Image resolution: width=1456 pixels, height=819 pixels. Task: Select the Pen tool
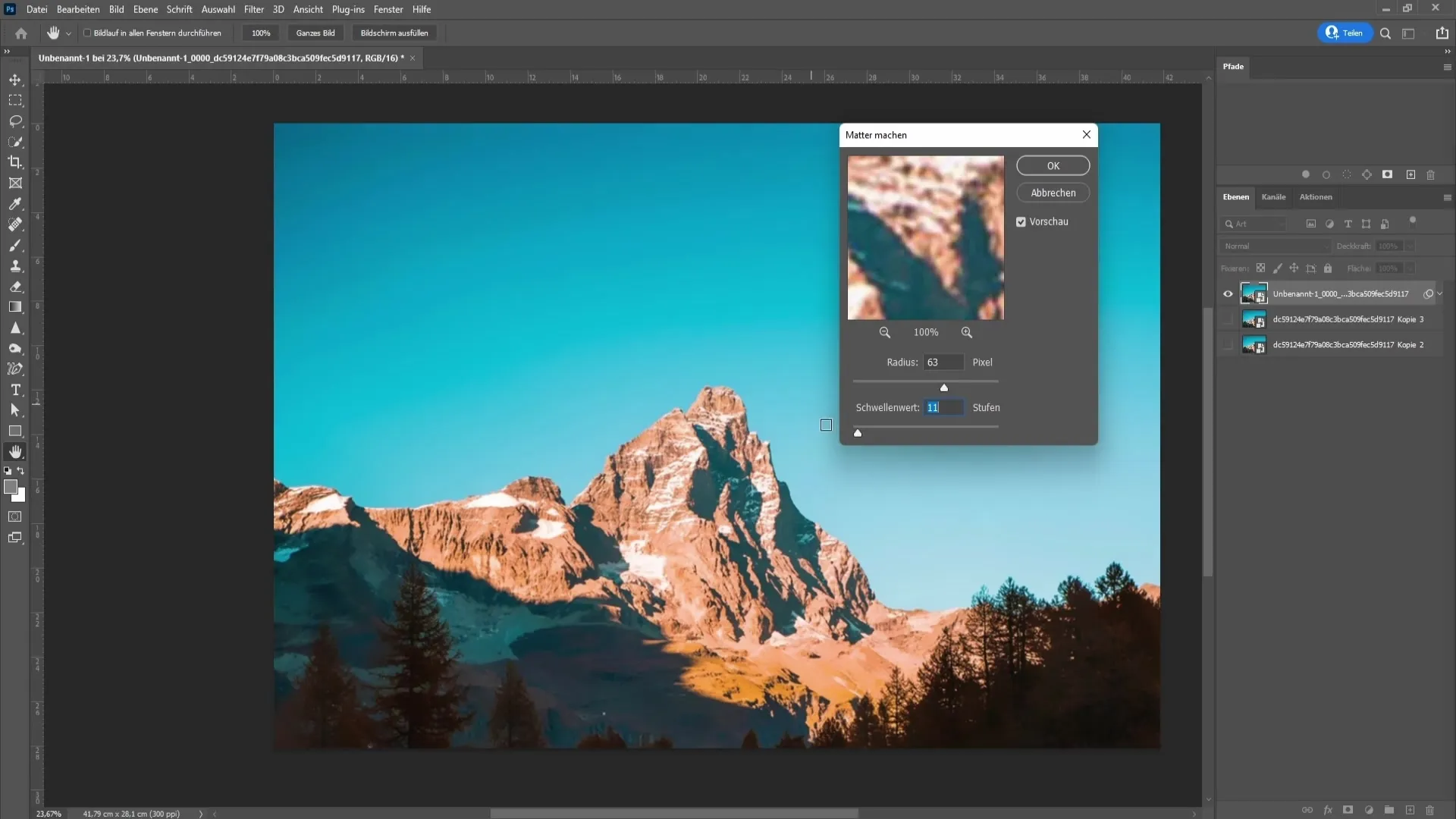pyautogui.click(x=15, y=369)
